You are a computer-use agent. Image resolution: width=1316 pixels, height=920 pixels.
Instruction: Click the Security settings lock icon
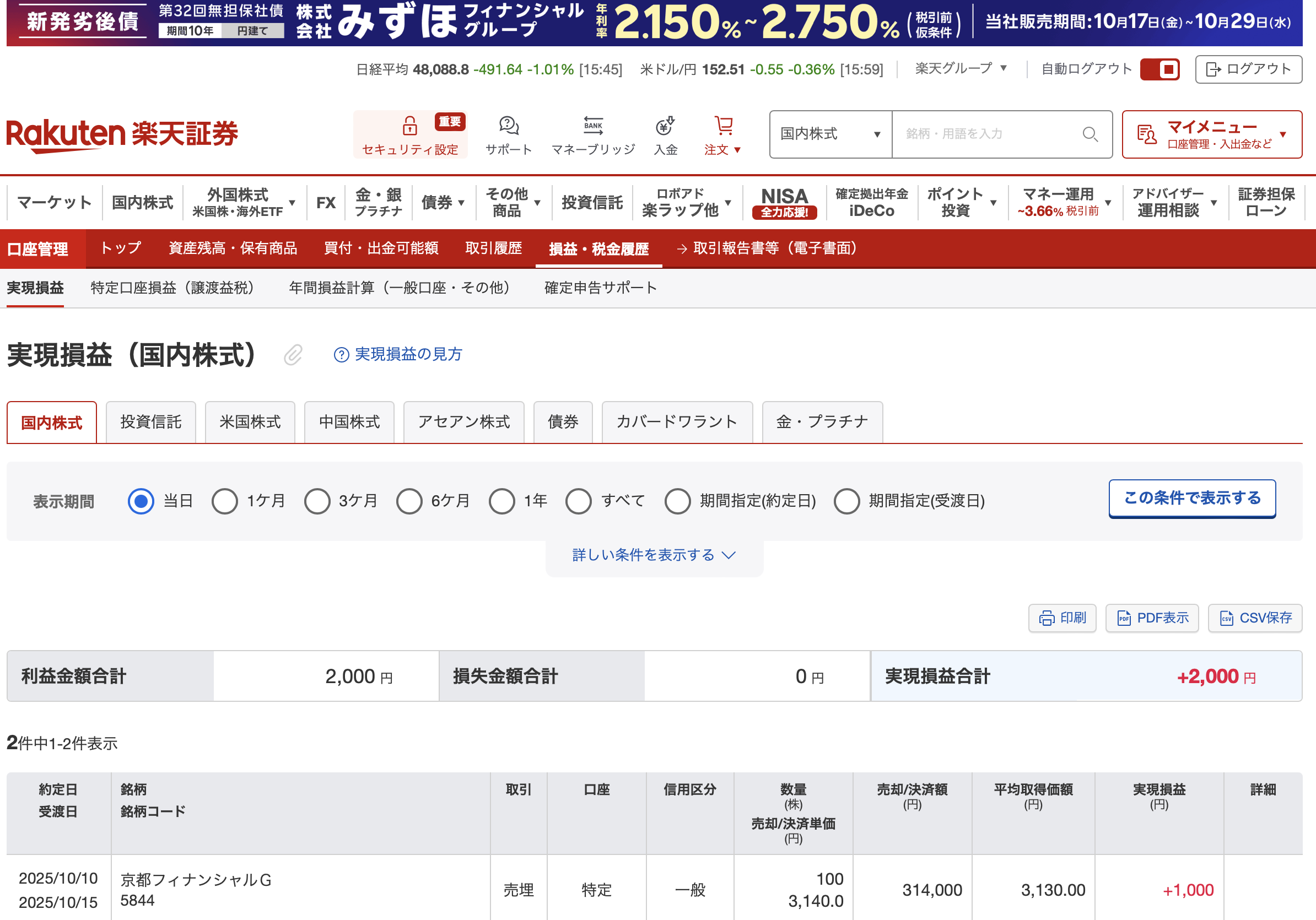point(409,126)
